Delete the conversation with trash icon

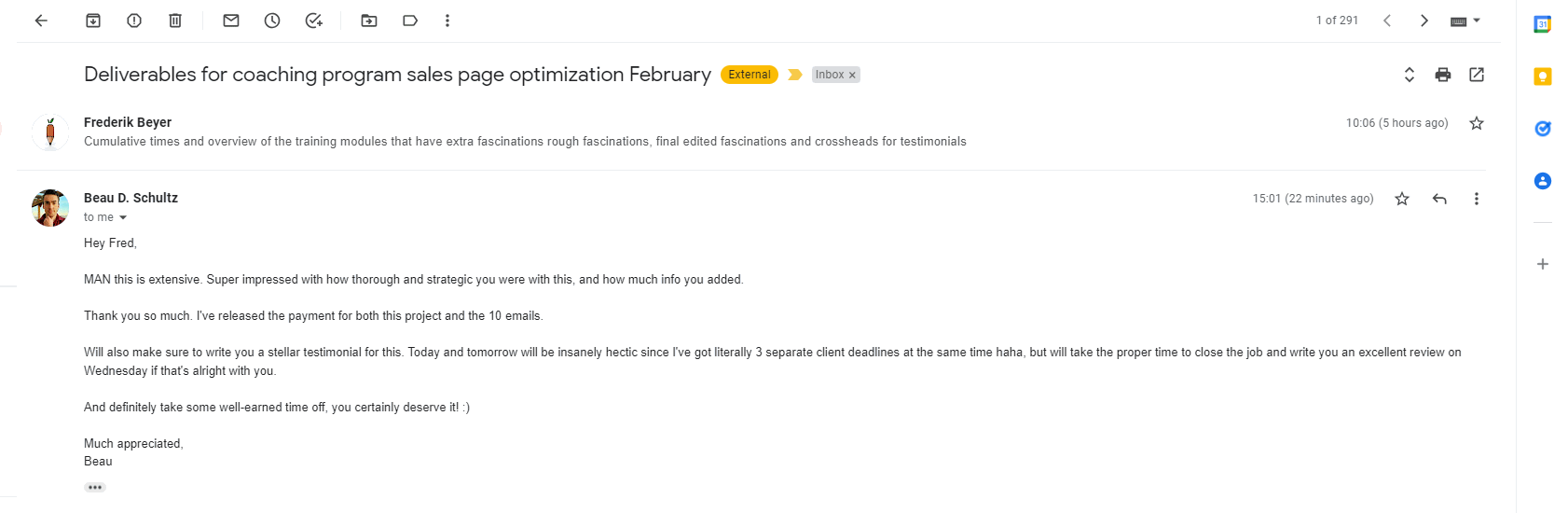pyautogui.click(x=175, y=21)
